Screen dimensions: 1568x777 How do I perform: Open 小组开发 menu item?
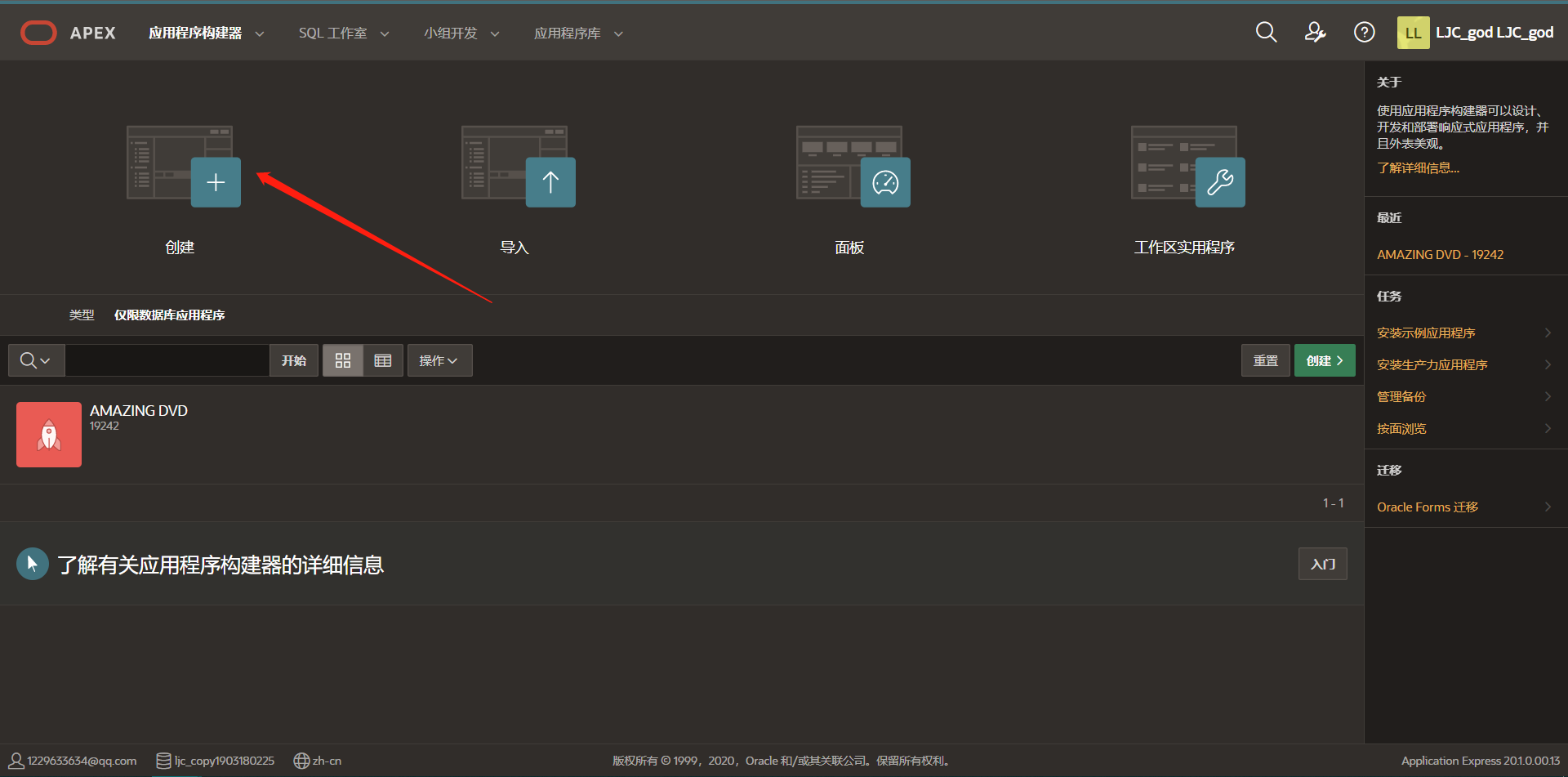(450, 33)
